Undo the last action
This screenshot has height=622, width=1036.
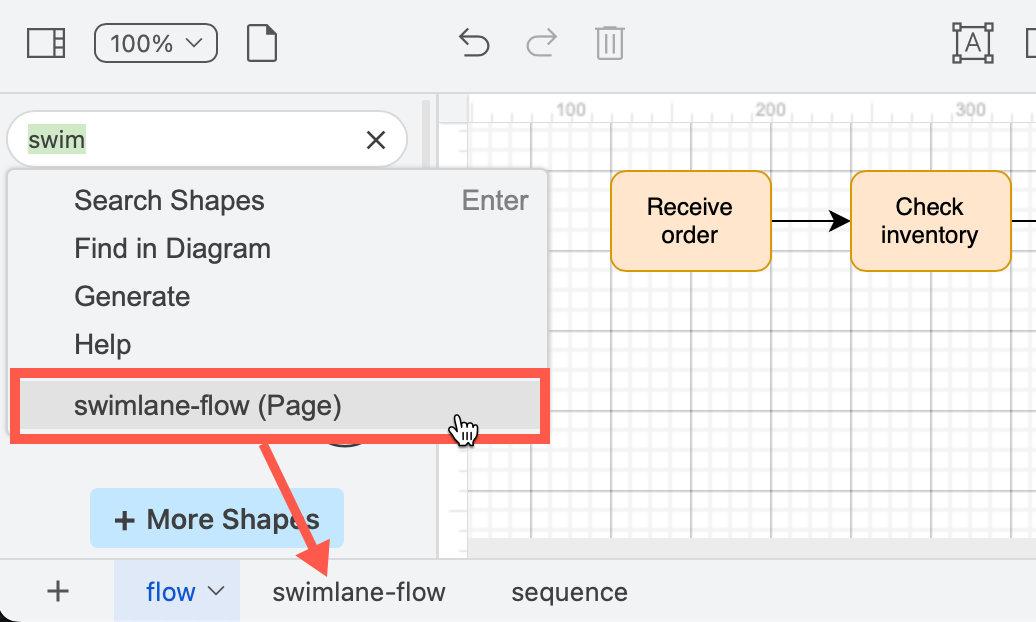coord(474,42)
